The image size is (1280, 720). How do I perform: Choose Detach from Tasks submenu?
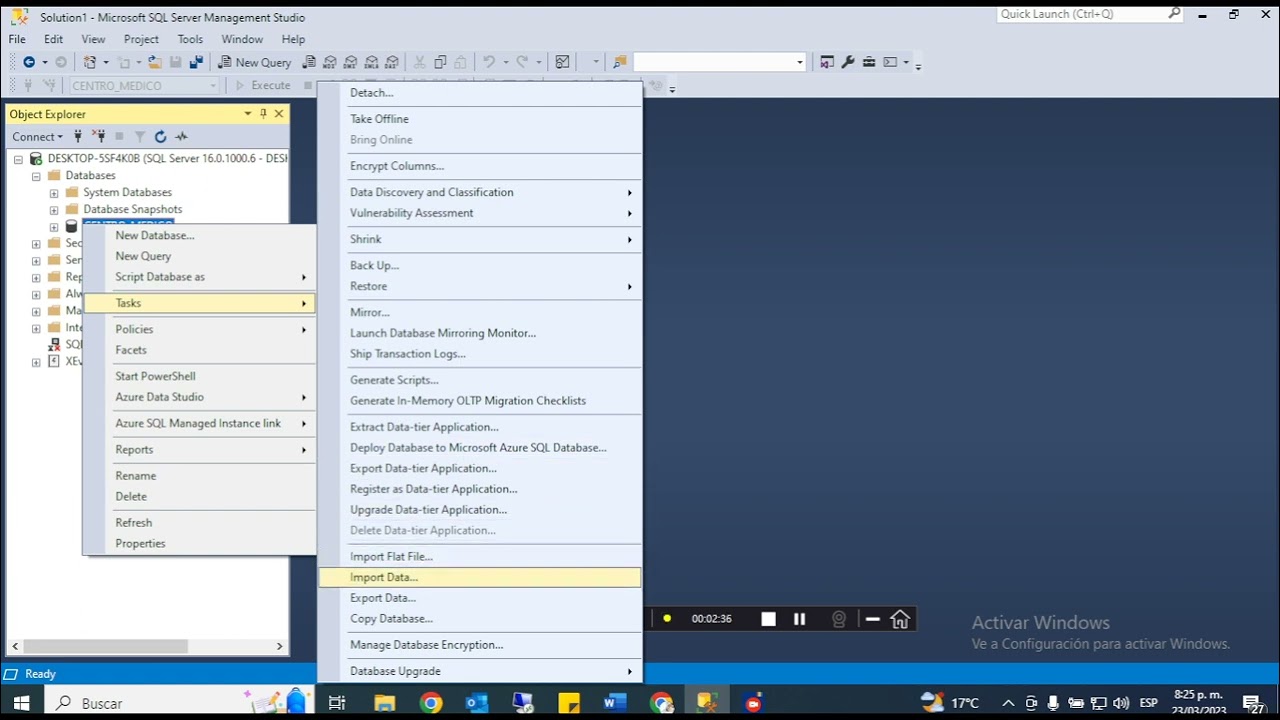tap(480, 92)
